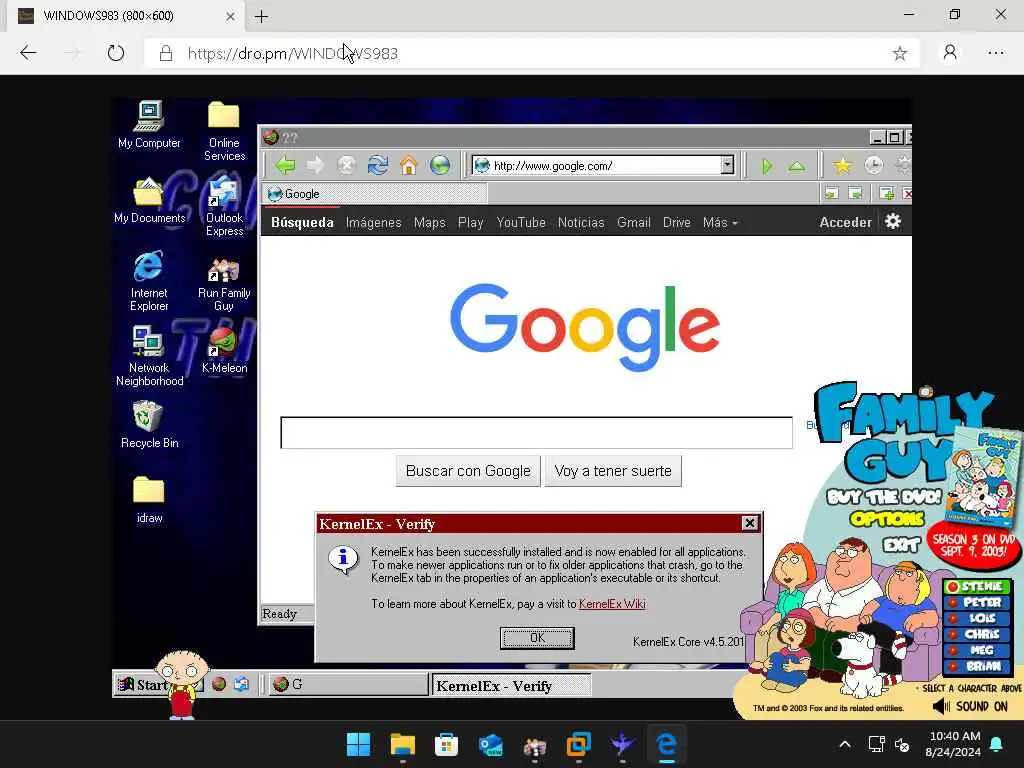Viewport: 1024px width, 768px height.
Task: Open Drive in Google navigation bar
Action: (x=677, y=223)
